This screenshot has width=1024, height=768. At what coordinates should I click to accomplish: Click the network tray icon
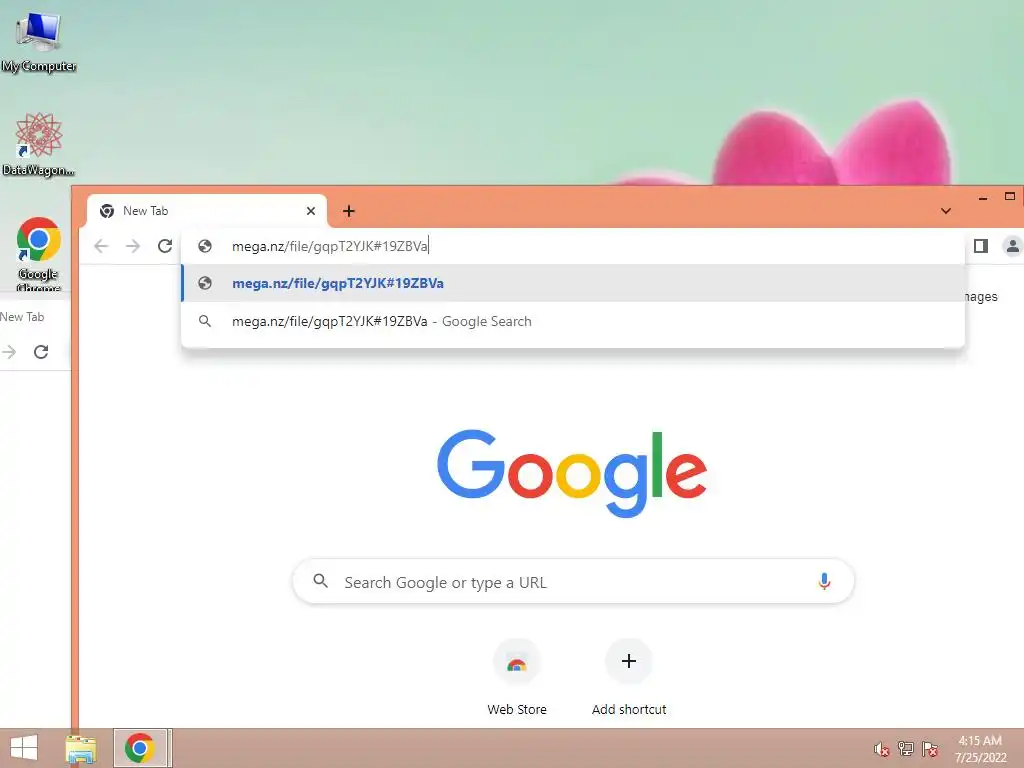[x=906, y=749]
